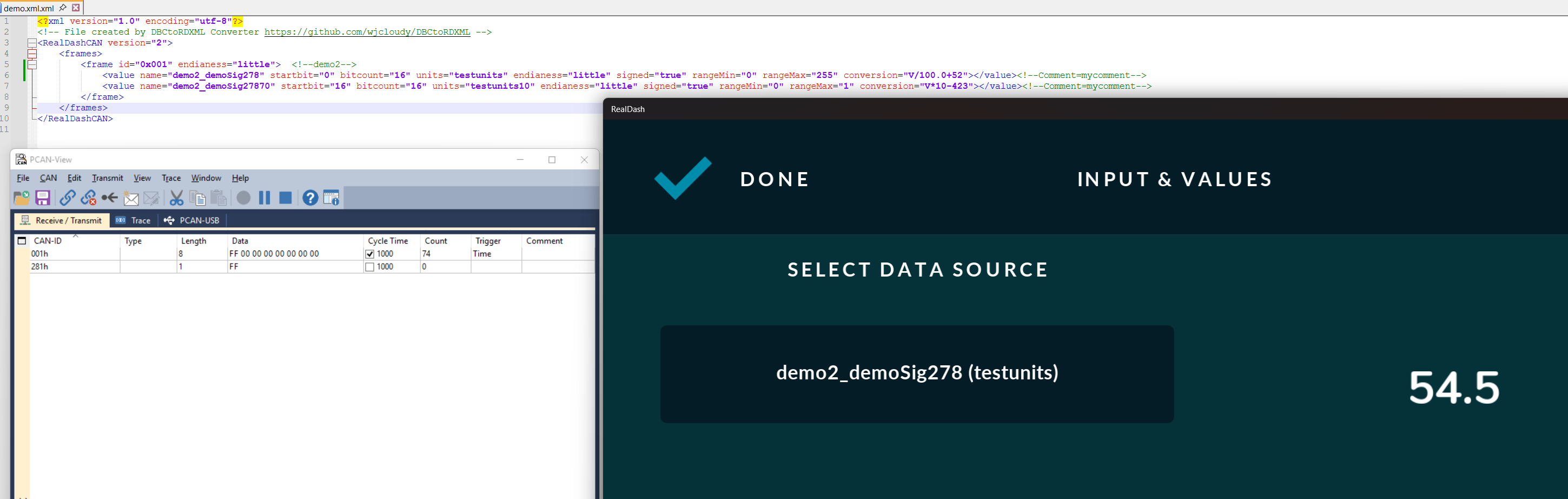Open the DBCtoRDXML GitHub link
The height and width of the screenshot is (499, 1568).
pos(367,32)
